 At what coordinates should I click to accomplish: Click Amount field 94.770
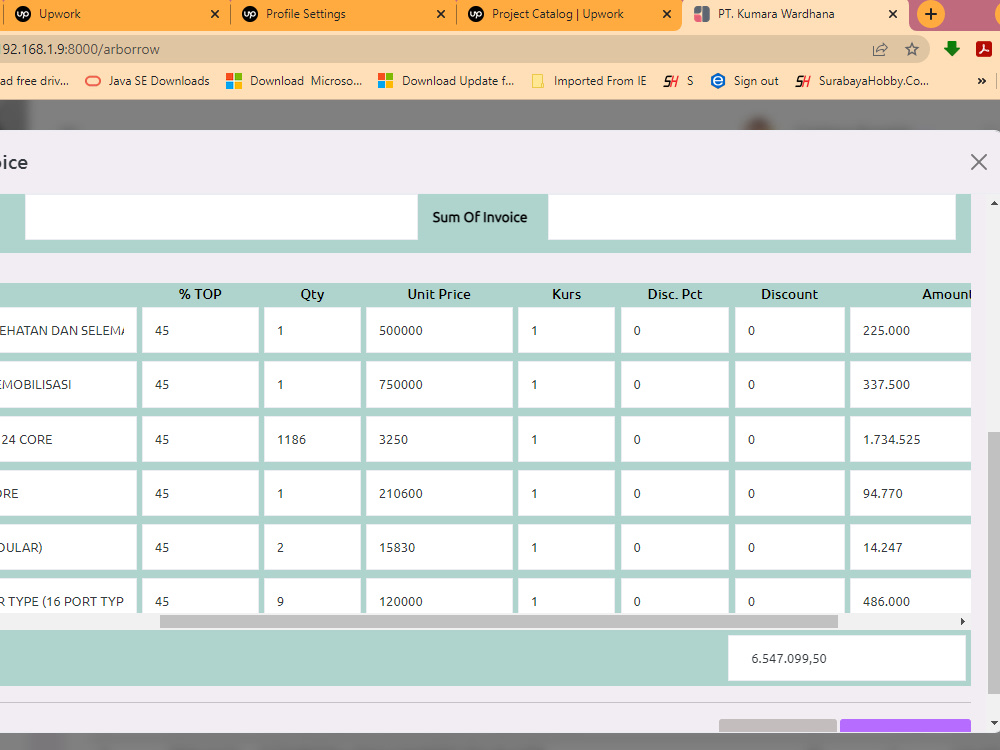[911, 494]
